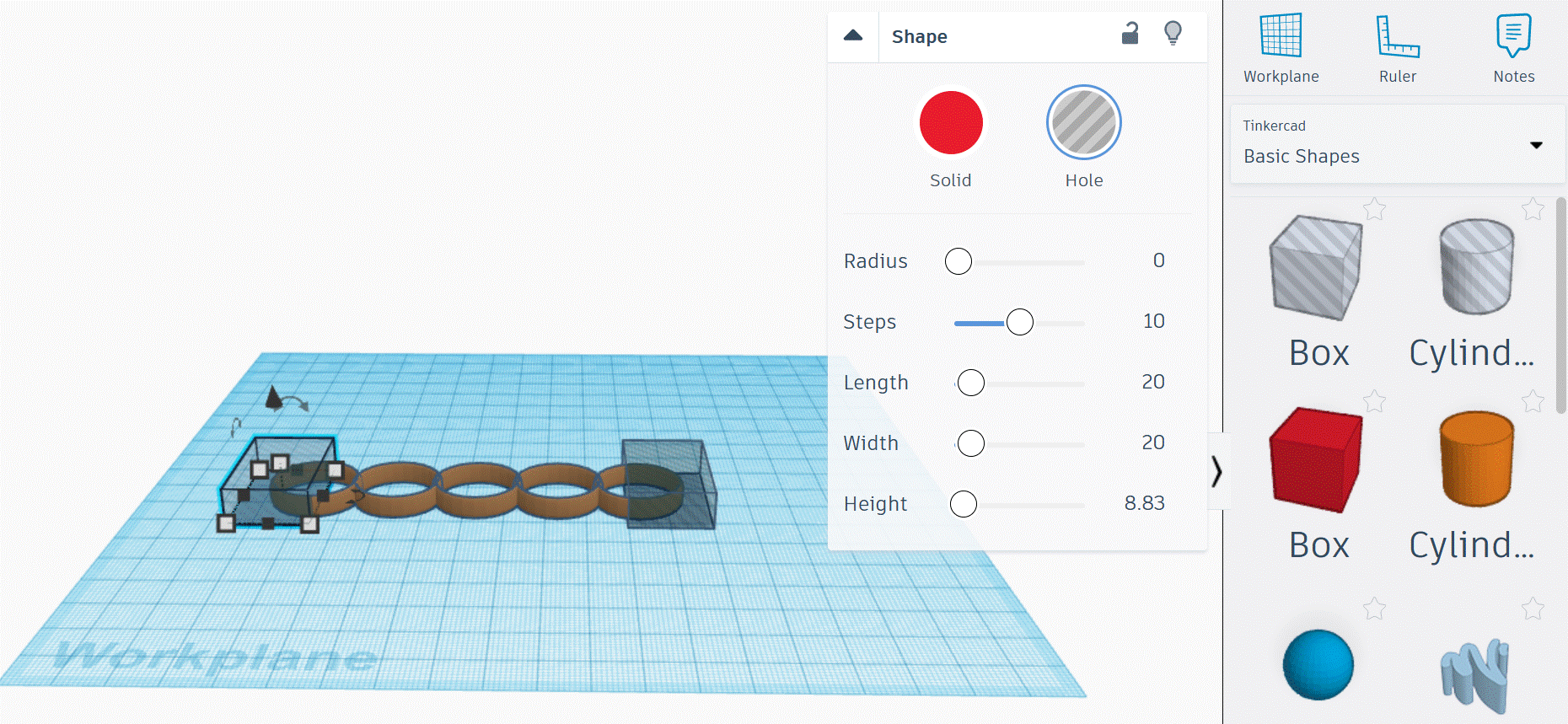Viewport: 1568px width, 724px height.
Task: Click the Height slider handle
Action: coord(964,504)
